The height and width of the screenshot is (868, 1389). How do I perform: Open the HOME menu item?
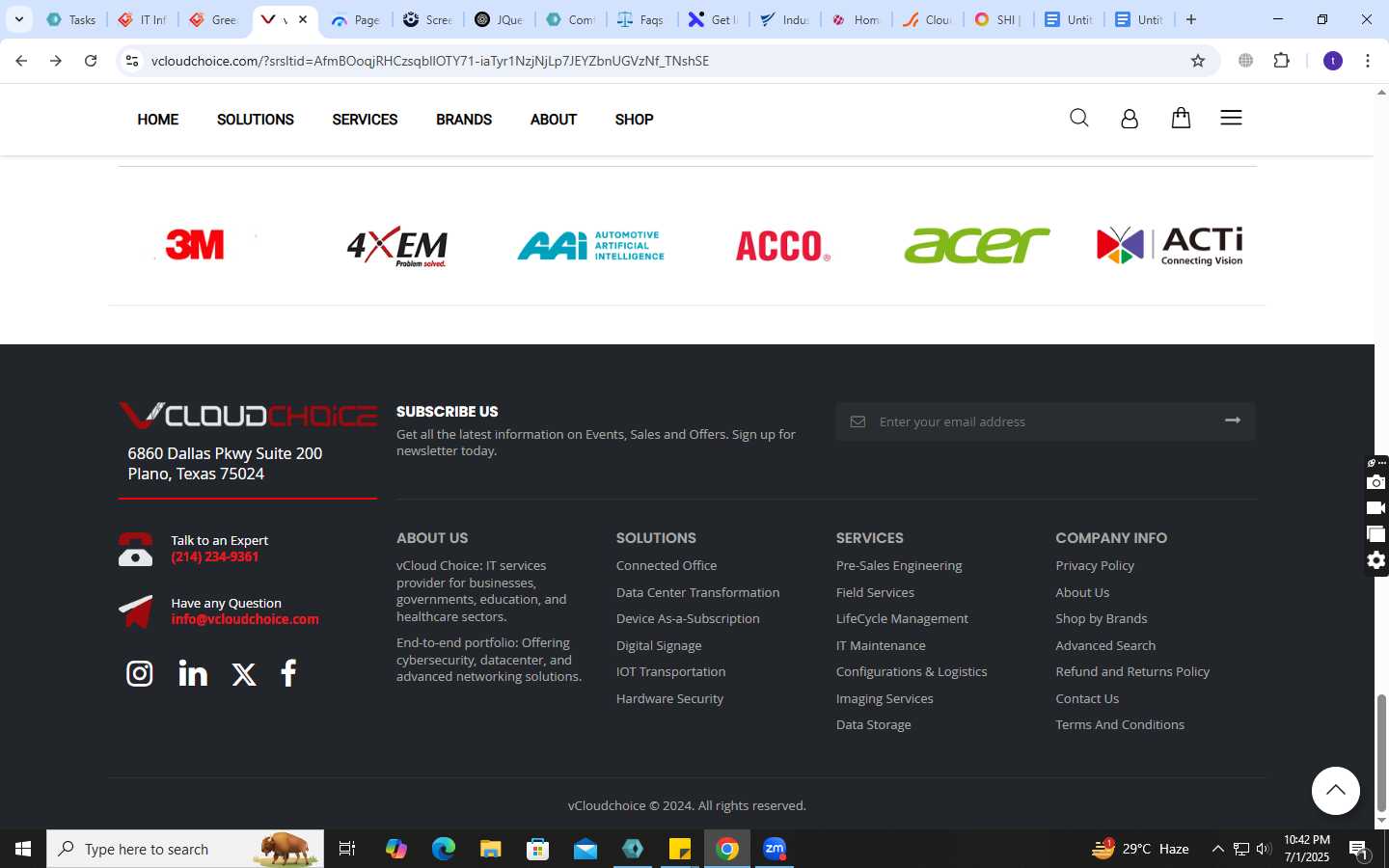158,120
